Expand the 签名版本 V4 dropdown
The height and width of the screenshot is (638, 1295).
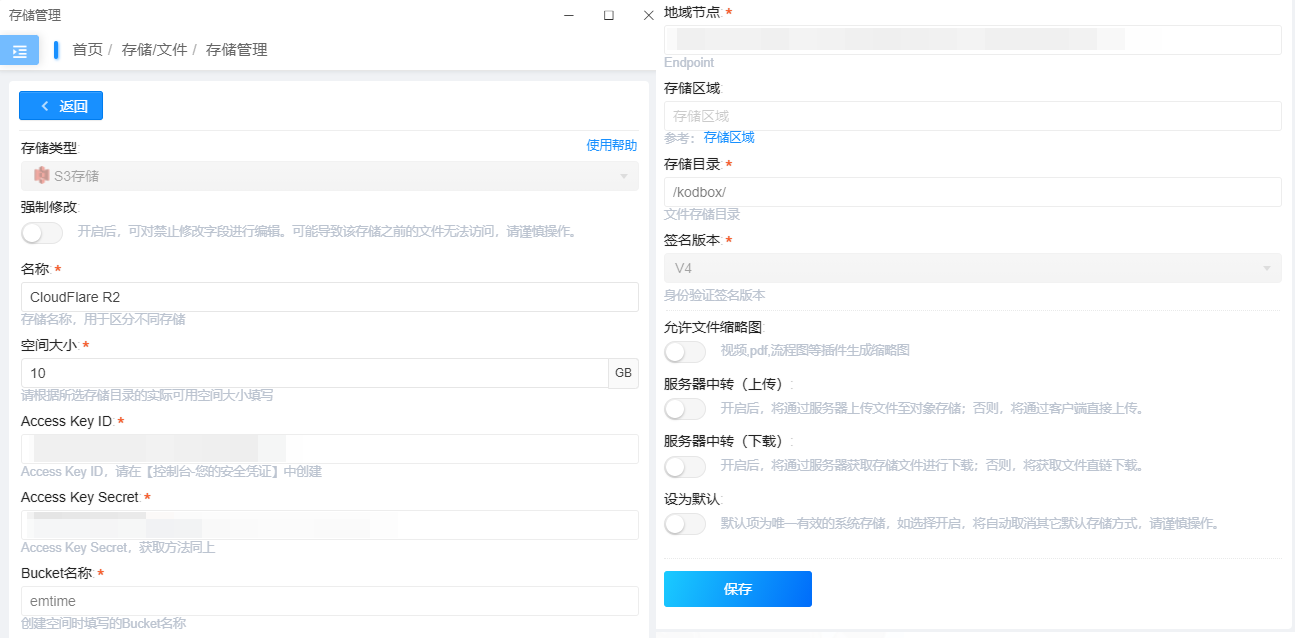point(1267,269)
